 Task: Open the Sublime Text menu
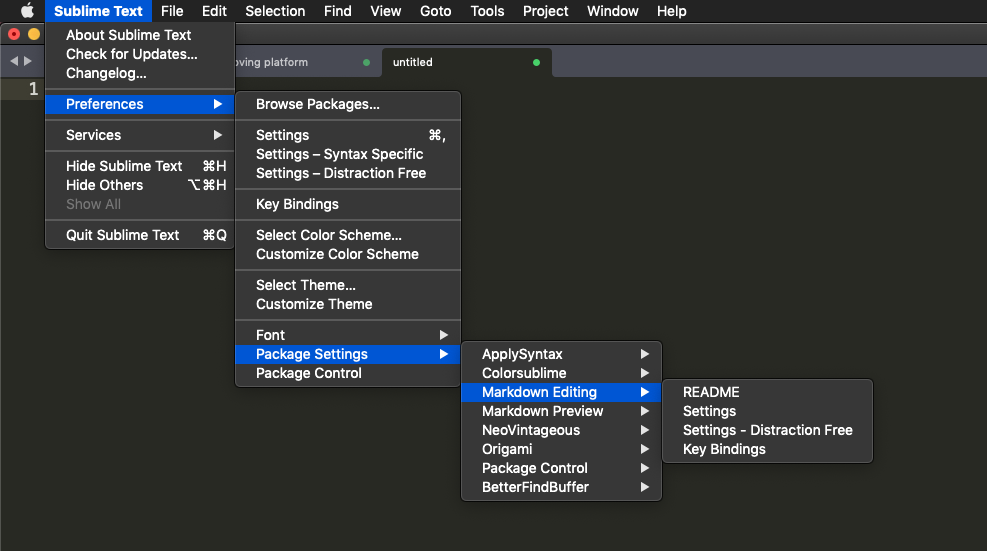coord(98,11)
